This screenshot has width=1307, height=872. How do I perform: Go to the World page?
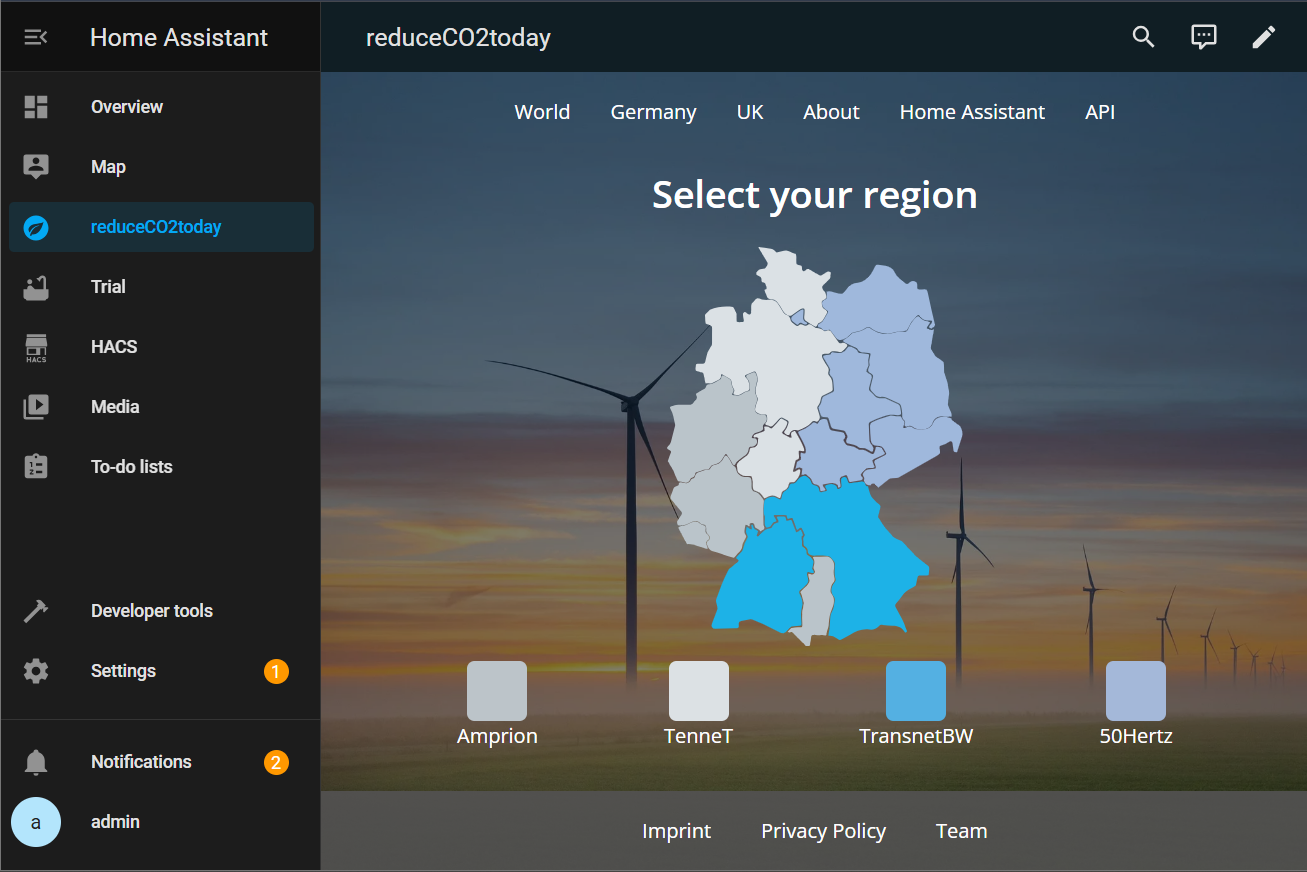point(542,112)
